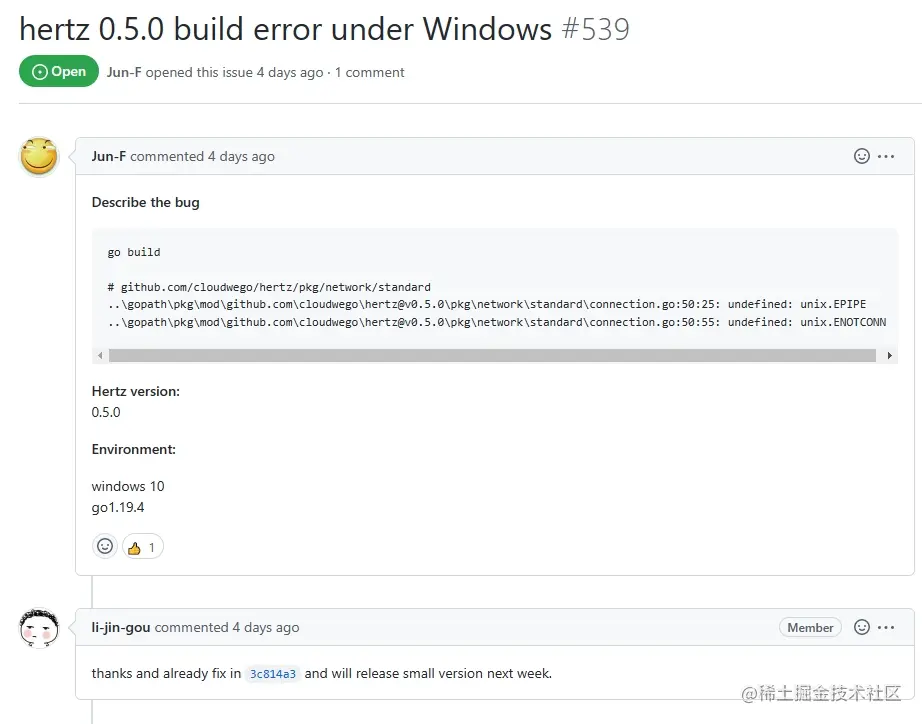
Task: Open three-dot options menu on li-jin-gou comment
Action: point(886,628)
